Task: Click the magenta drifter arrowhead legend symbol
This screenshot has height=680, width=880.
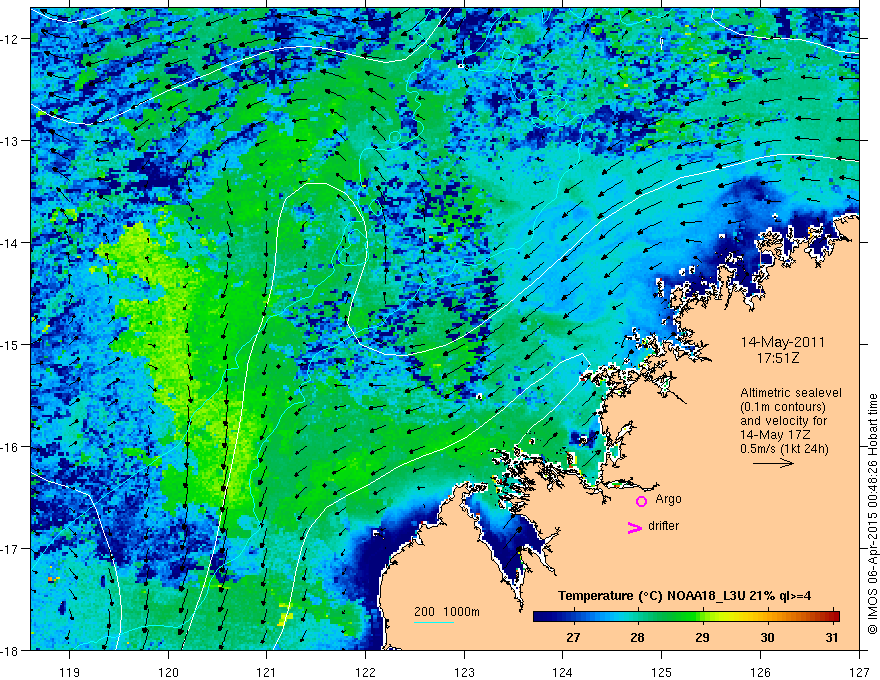Action: coord(635,527)
